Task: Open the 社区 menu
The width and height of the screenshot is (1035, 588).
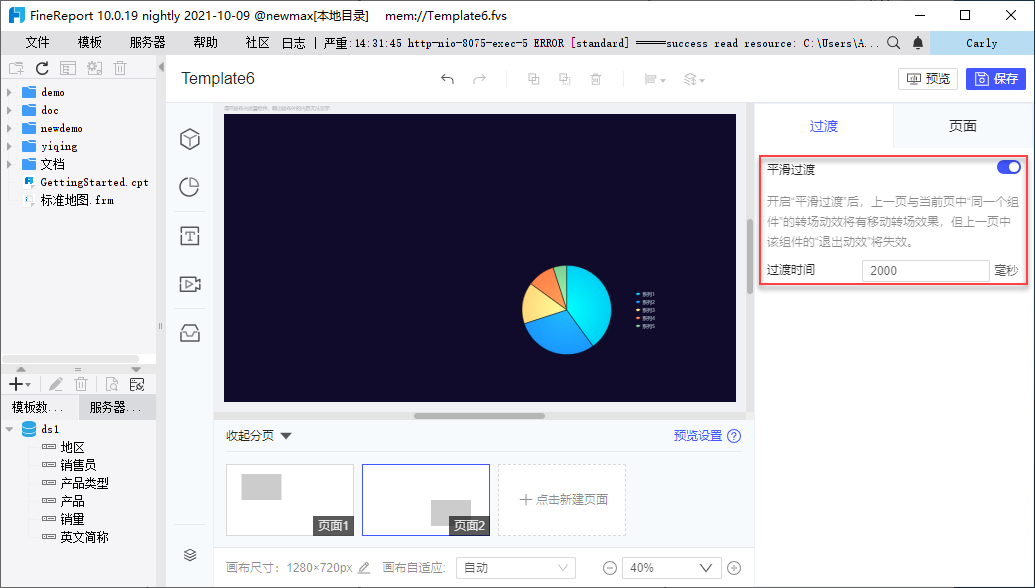Action: click(x=257, y=43)
